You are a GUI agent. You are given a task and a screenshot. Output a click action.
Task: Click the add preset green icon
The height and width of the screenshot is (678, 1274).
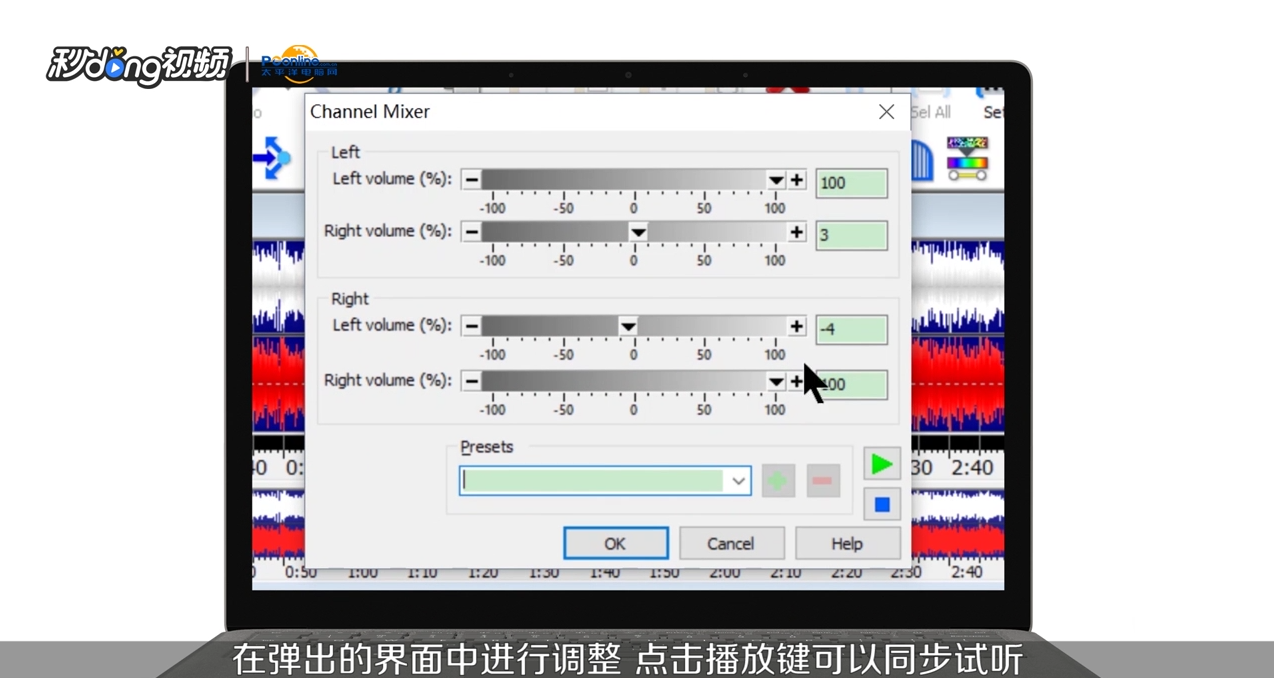pos(778,481)
